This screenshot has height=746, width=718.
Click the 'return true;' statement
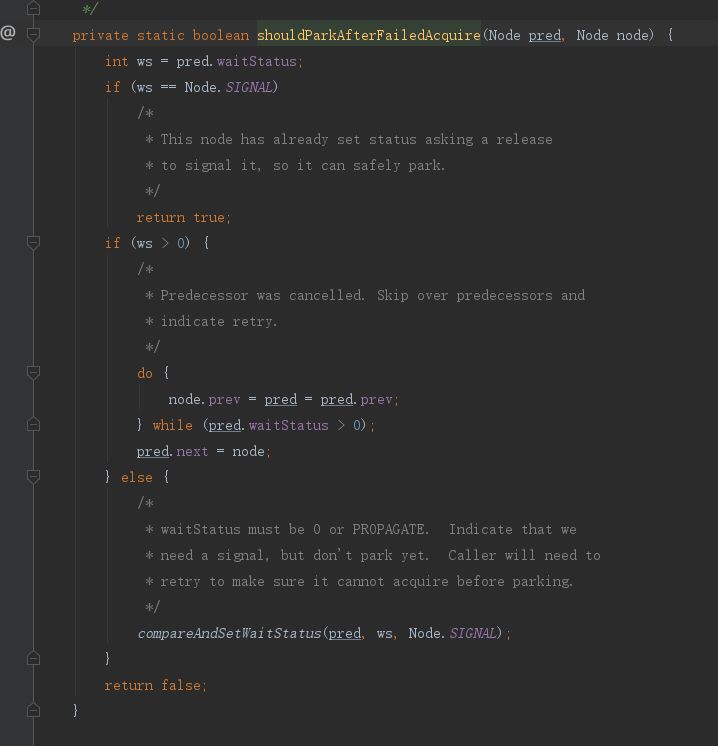pyautogui.click(x=184, y=217)
